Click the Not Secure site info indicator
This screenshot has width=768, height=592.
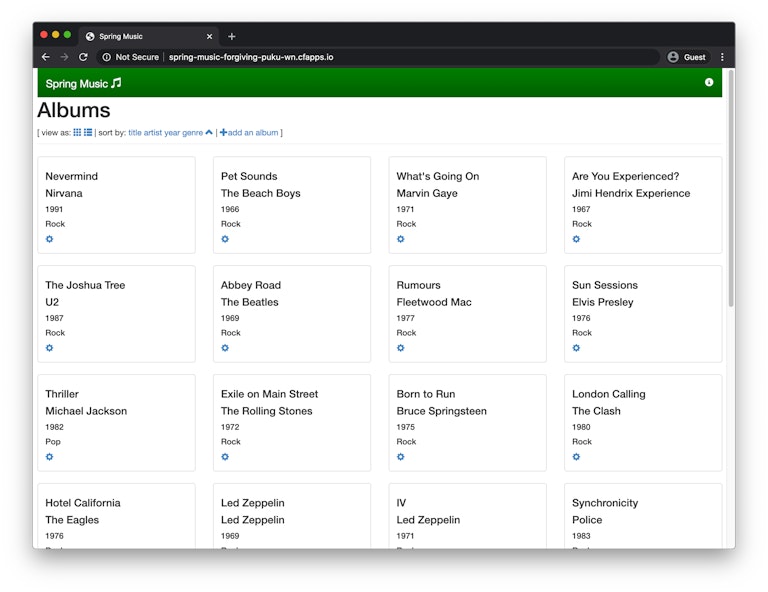tap(130, 57)
